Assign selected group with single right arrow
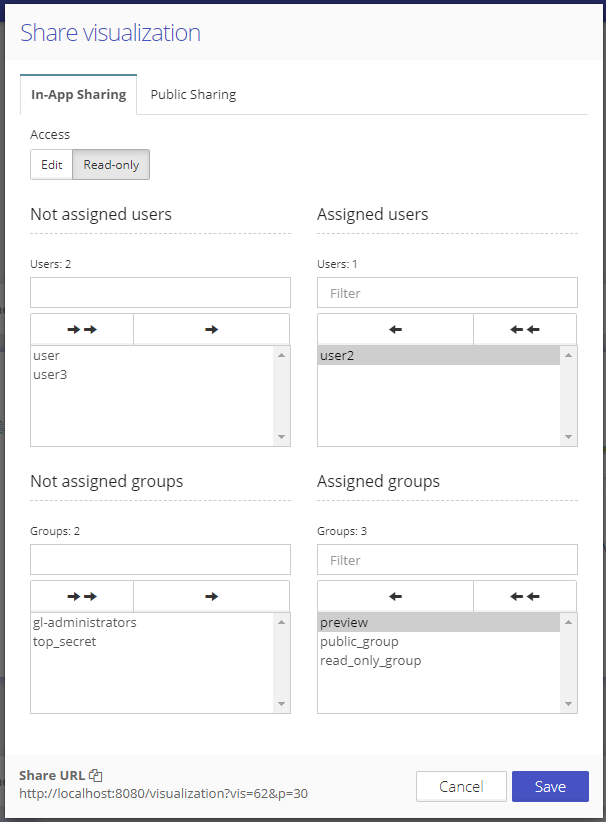 click(x=211, y=596)
